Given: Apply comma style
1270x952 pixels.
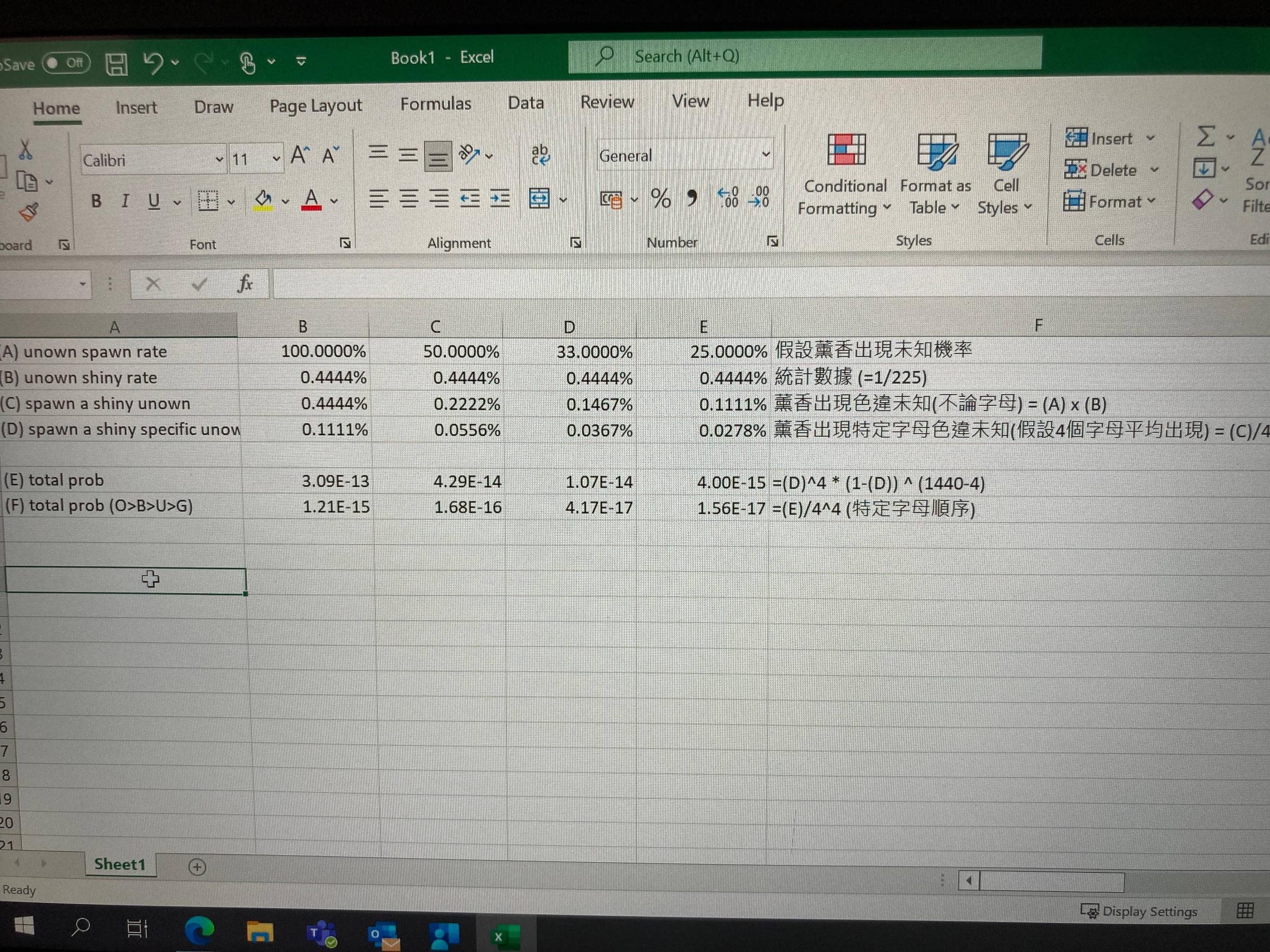Looking at the screenshot, I should 692,198.
